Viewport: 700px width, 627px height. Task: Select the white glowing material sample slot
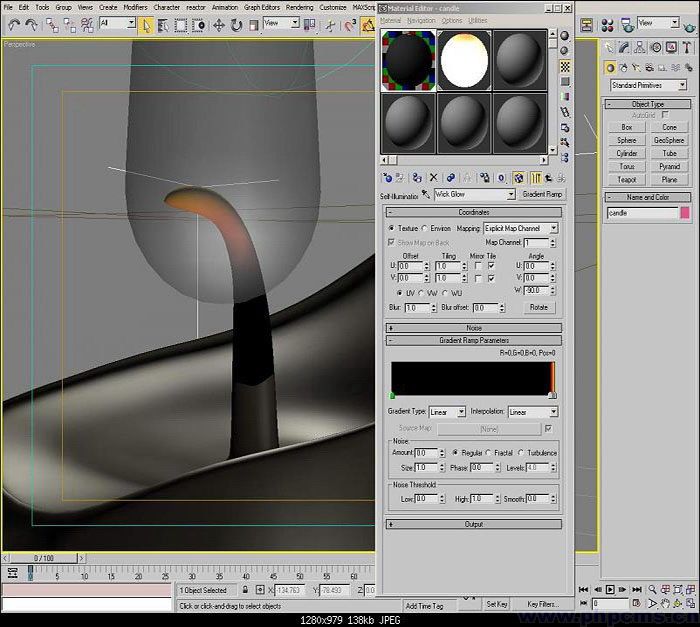(x=464, y=61)
